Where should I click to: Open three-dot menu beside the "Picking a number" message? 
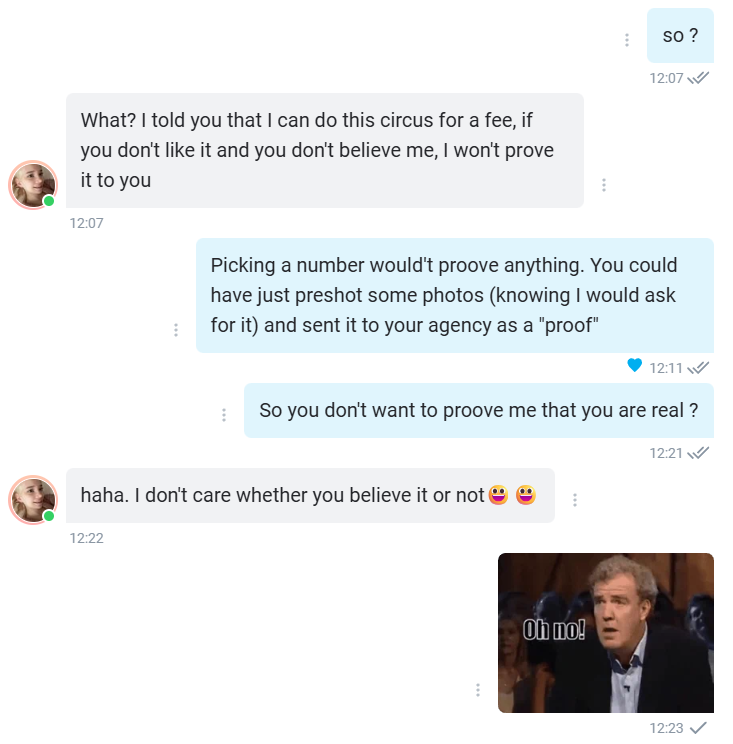176,330
